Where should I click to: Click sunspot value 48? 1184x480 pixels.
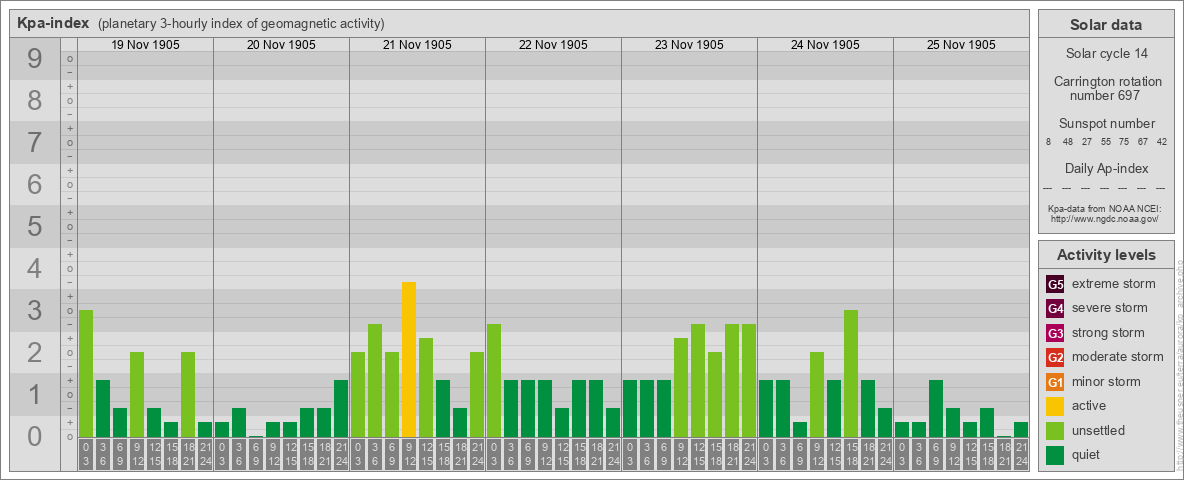(x=1068, y=142)
